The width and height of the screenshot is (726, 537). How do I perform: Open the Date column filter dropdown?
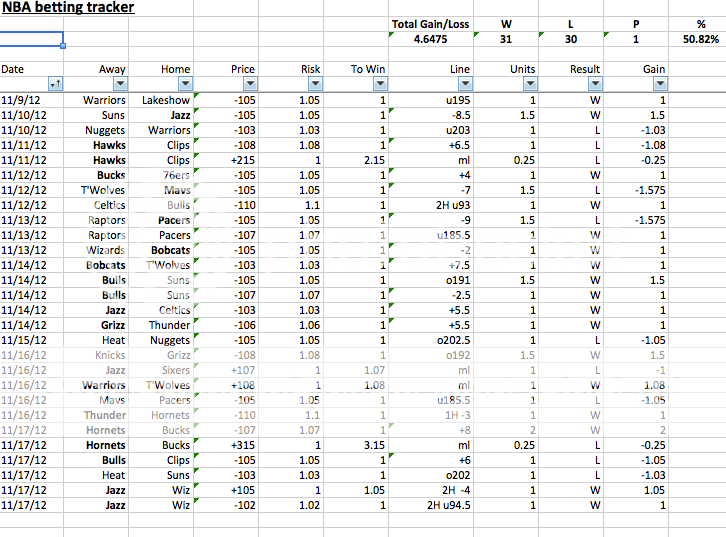pos(55,84)
